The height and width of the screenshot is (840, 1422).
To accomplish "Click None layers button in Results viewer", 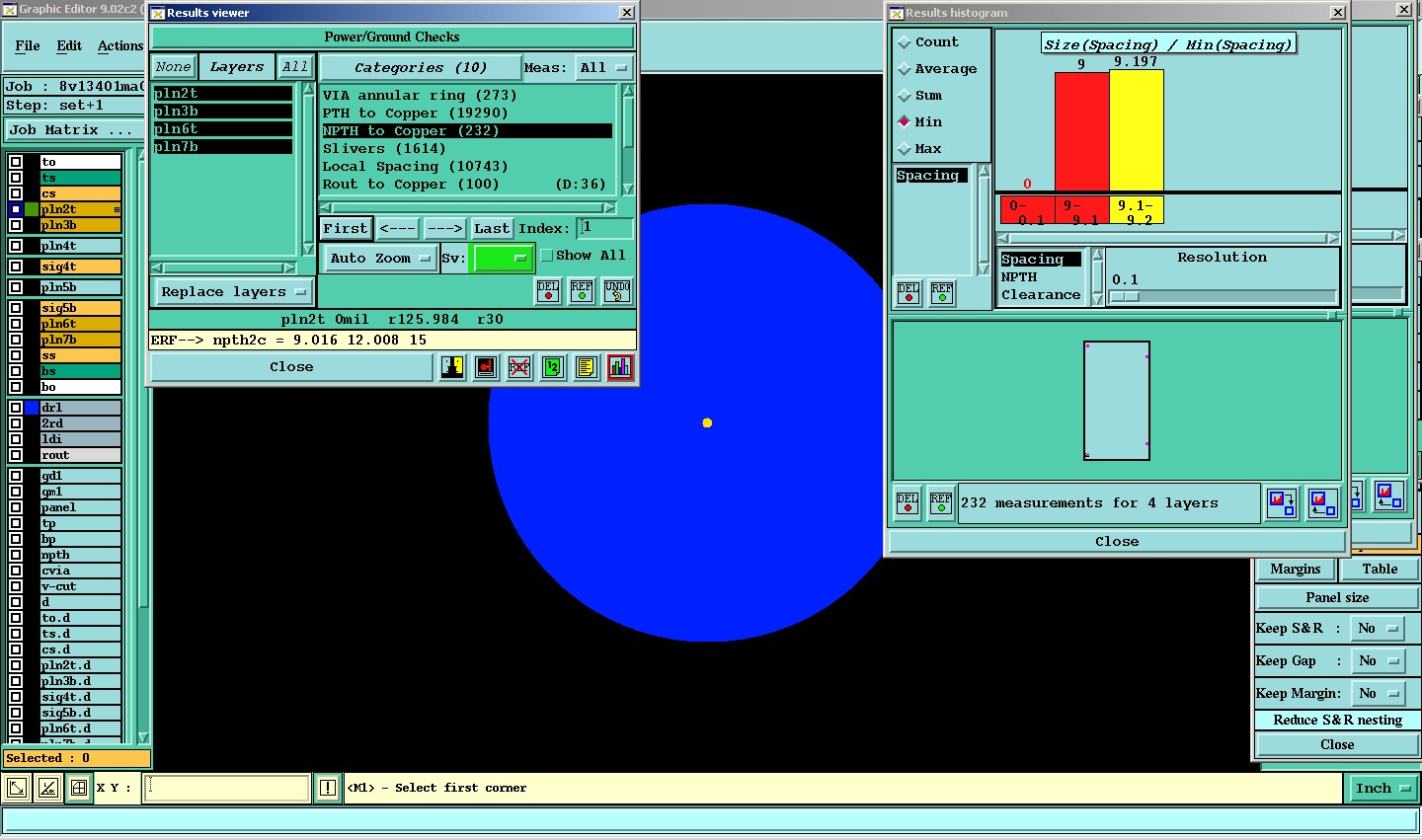I will pos(173,67).
